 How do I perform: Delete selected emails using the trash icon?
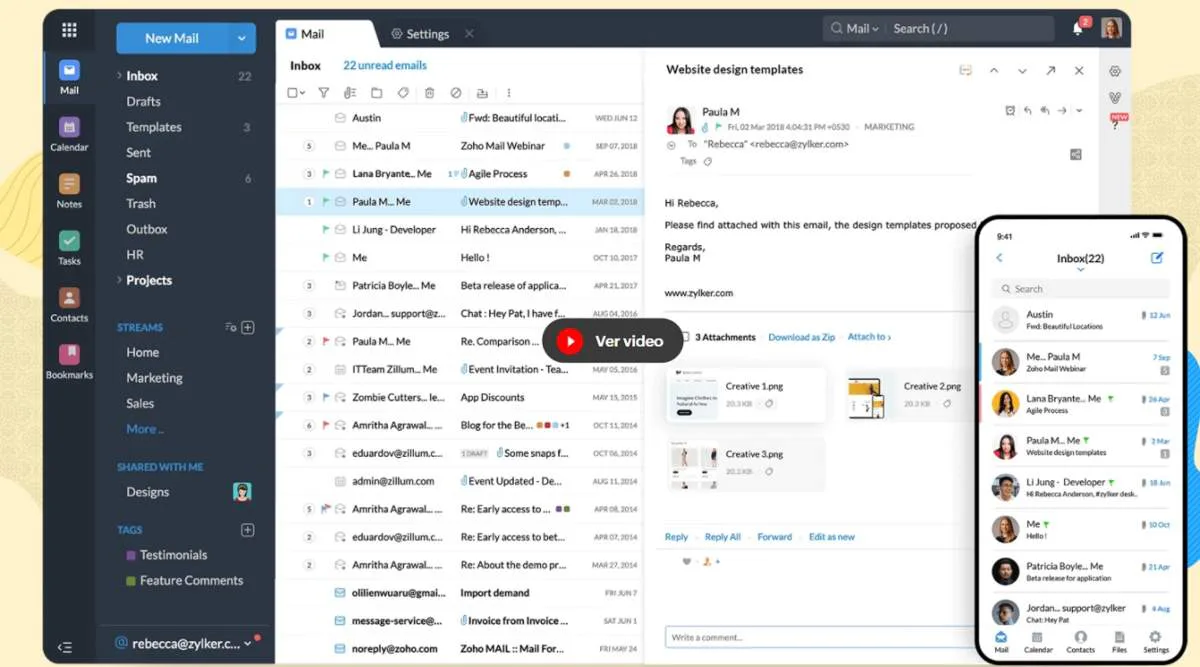(x=429, y=92)
